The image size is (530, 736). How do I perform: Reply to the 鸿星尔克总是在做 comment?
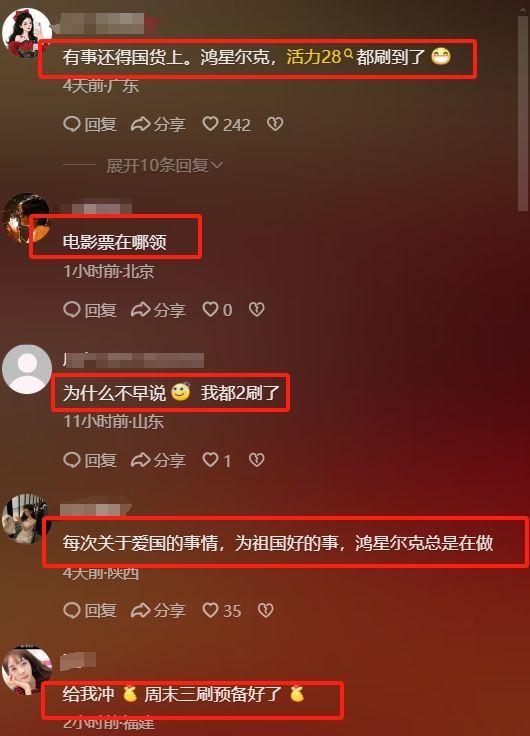pyautogui.click(x=90, y=610)
